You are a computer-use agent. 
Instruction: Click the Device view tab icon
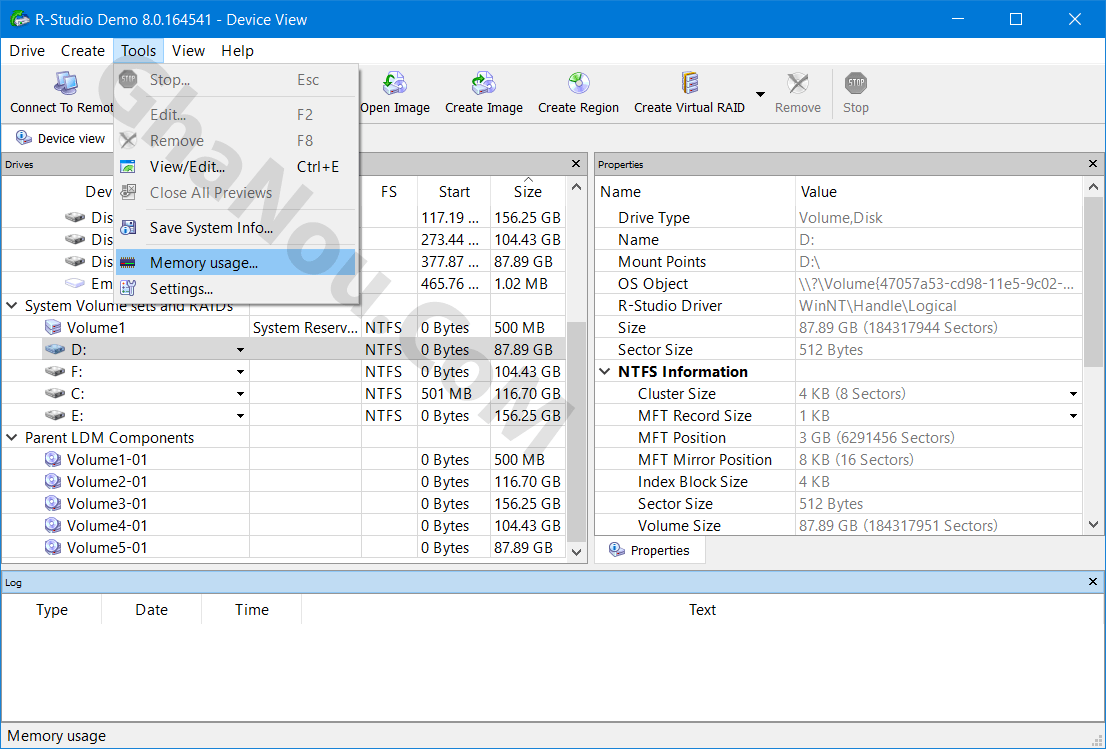tap(24, 138)
